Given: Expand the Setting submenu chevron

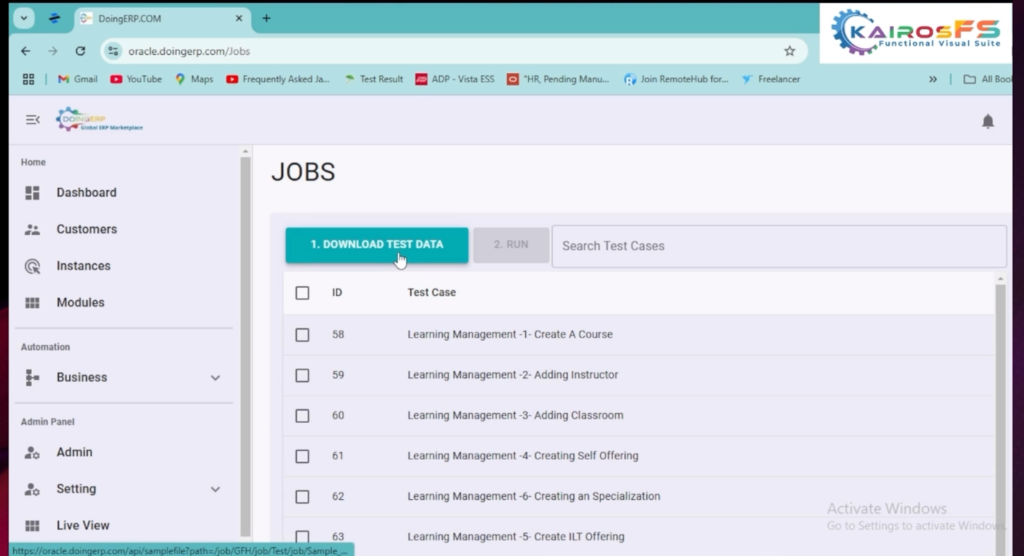Looking at the screenshot, I should (215, 490).
